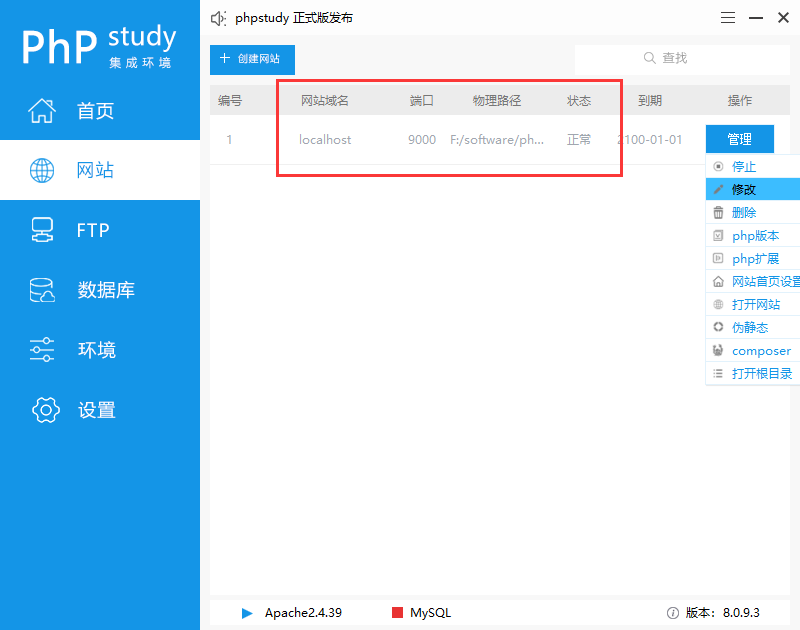The height and width of the screenshot is (630, 800).
Task: Open the hamburger menu at top right
Action: tap(727, 17)
